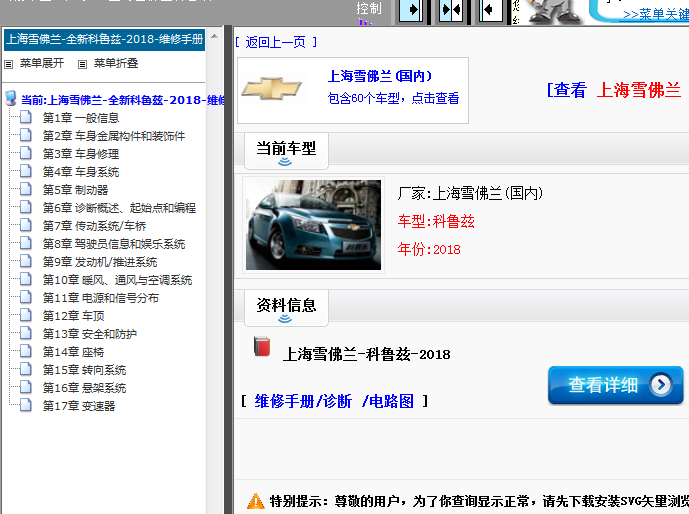Click the page icon for 第5章 制动器

(26, 189)
